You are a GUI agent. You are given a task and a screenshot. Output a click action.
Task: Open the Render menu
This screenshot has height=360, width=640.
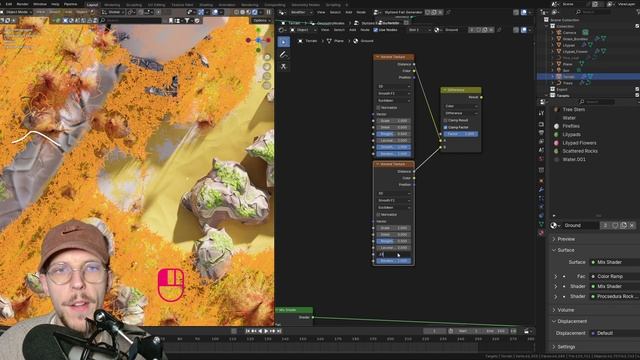pos(22,4)
